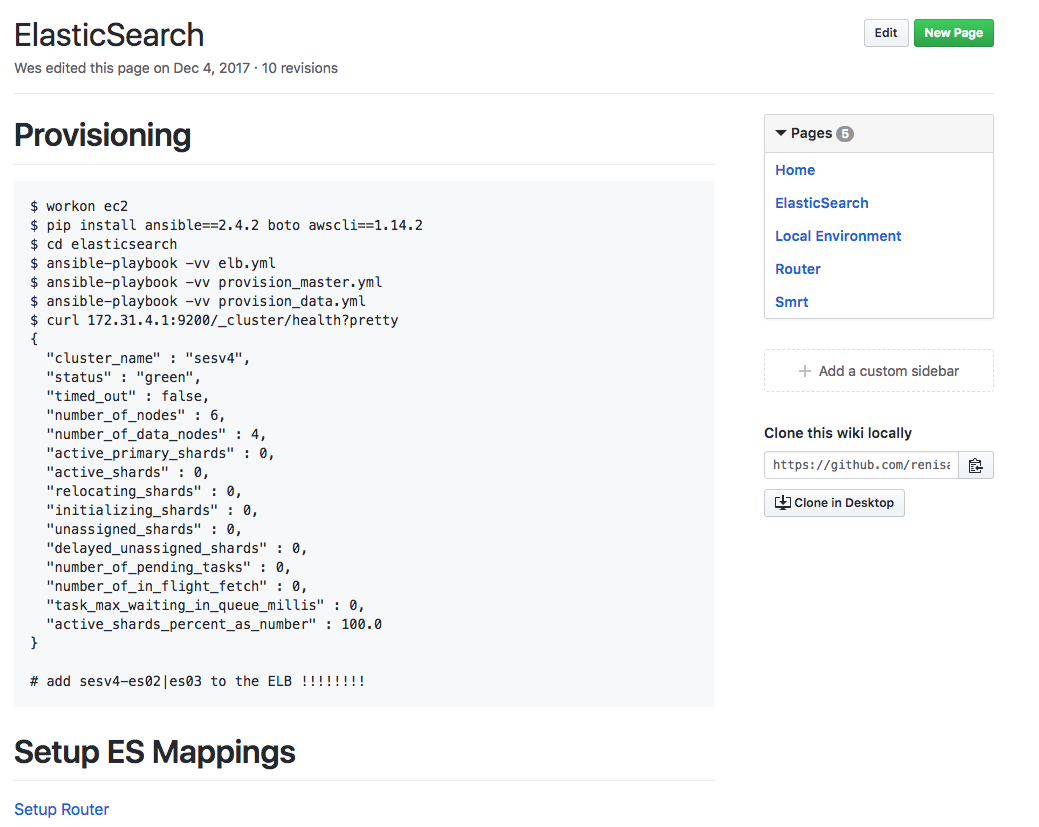Copy clone URL with clipboard icon

(975, 465)
